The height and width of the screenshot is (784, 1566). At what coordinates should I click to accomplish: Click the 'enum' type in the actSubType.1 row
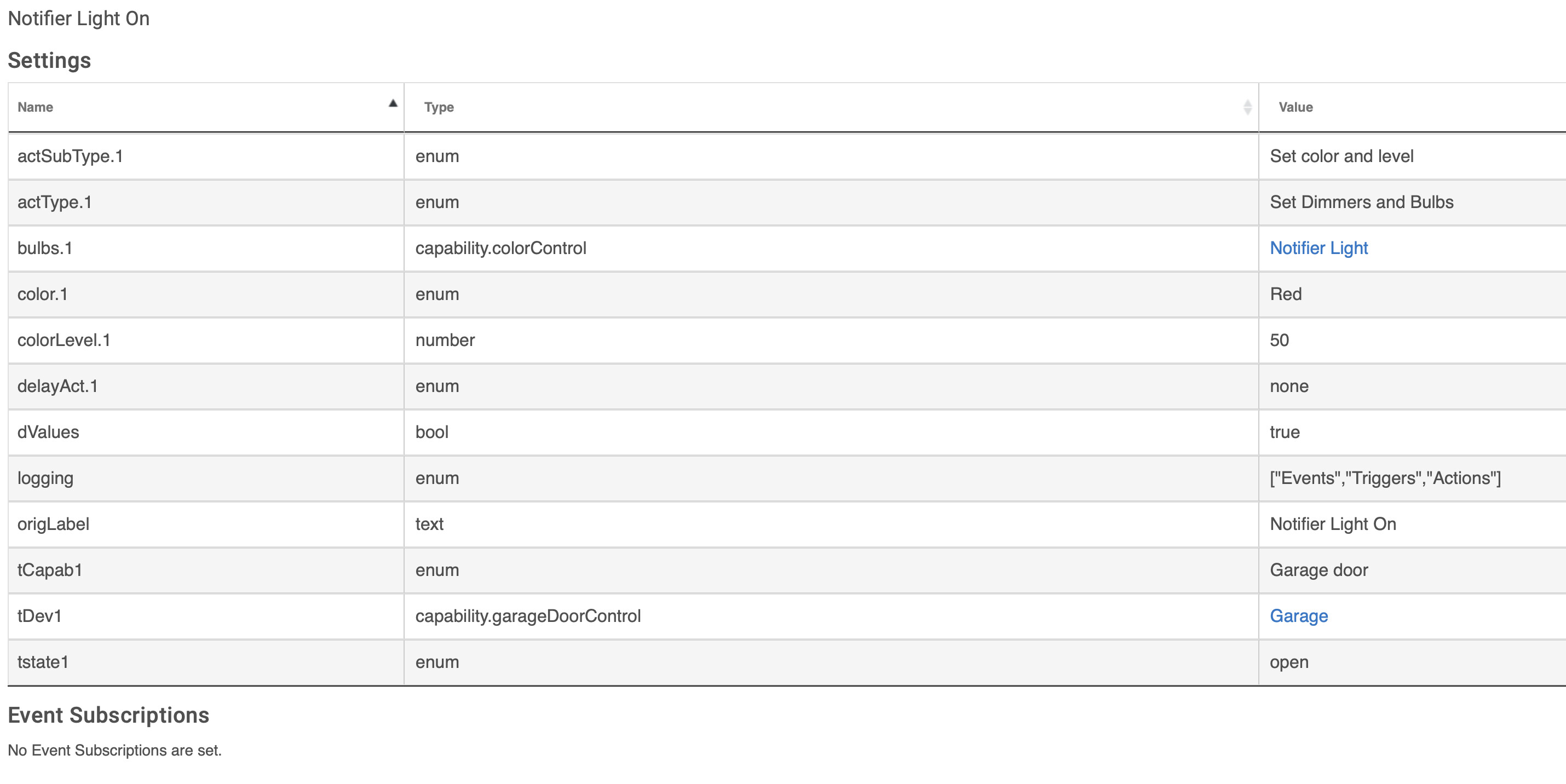click(x=437, y=156)
